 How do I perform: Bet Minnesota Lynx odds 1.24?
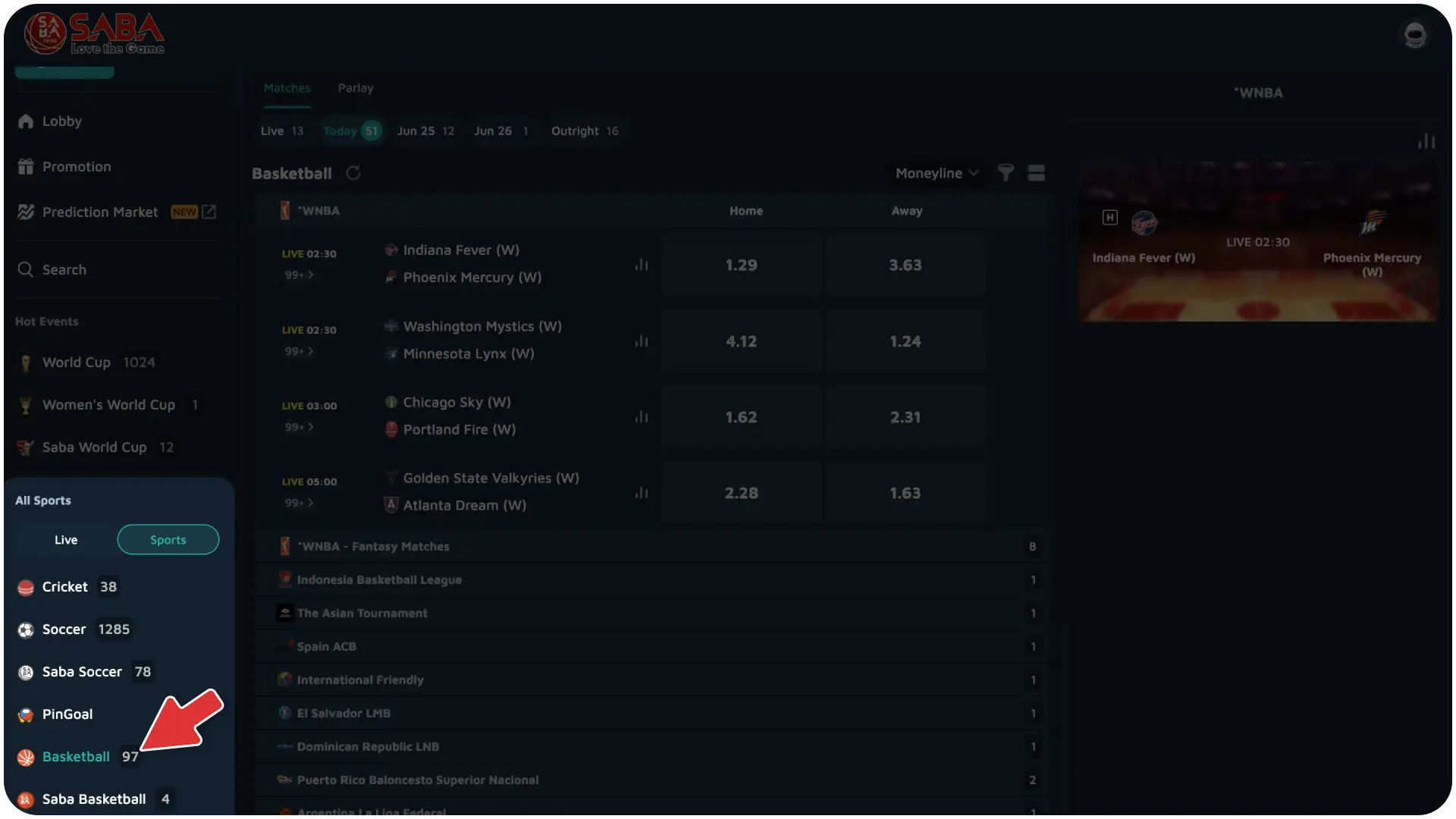(905, 341)
